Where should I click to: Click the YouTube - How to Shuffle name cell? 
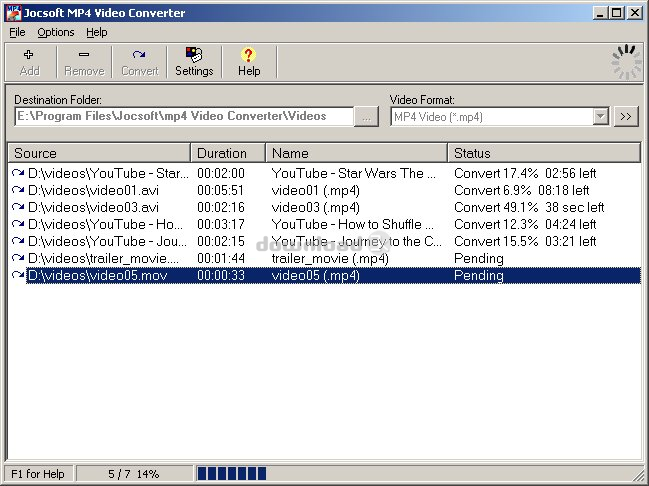(x=353, y=224)
